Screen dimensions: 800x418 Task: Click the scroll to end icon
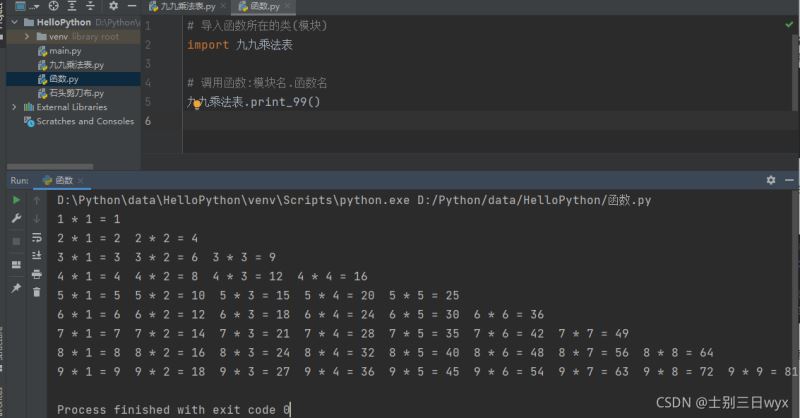click(x=37, y=255)
